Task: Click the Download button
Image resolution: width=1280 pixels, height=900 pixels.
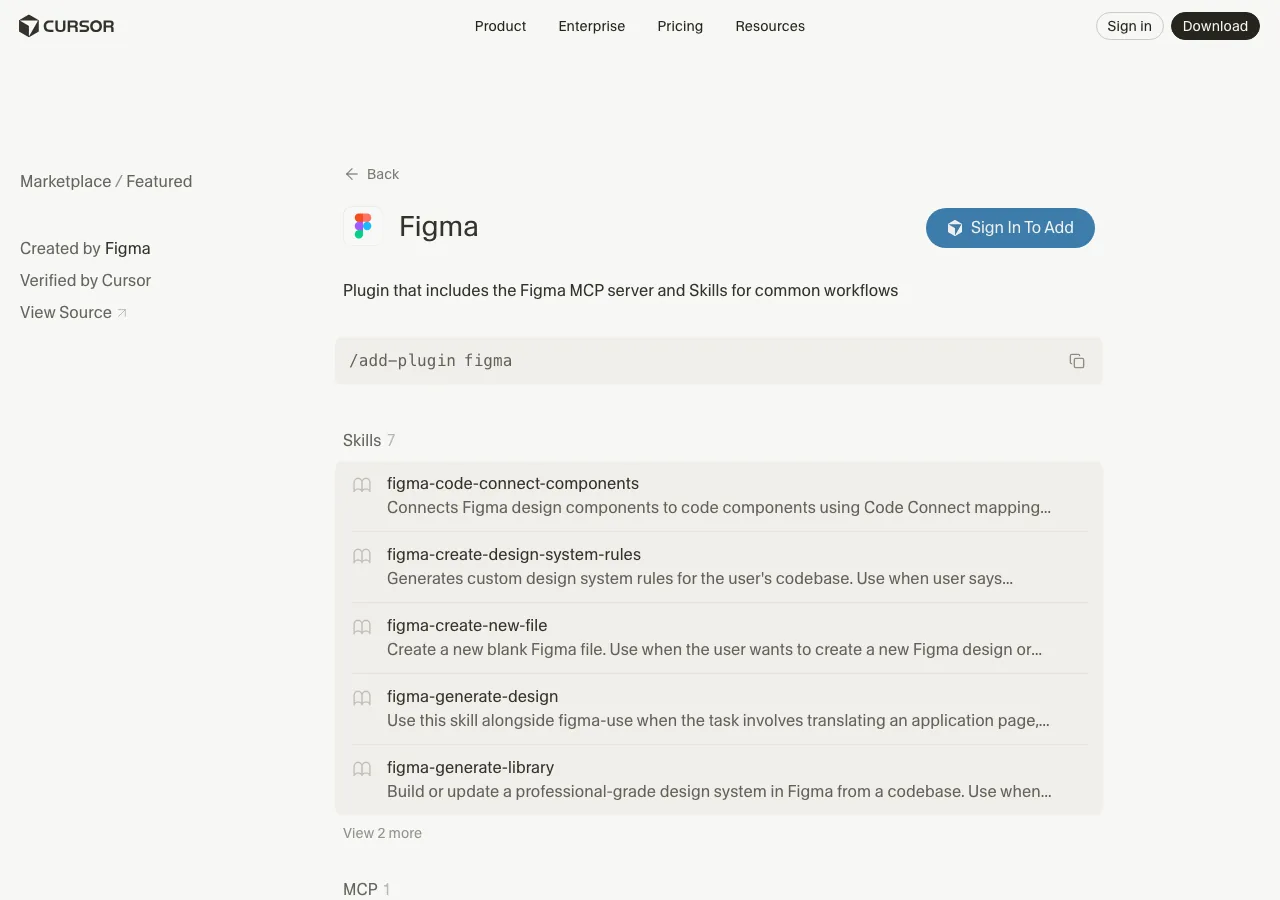Action: [1215, 26]
